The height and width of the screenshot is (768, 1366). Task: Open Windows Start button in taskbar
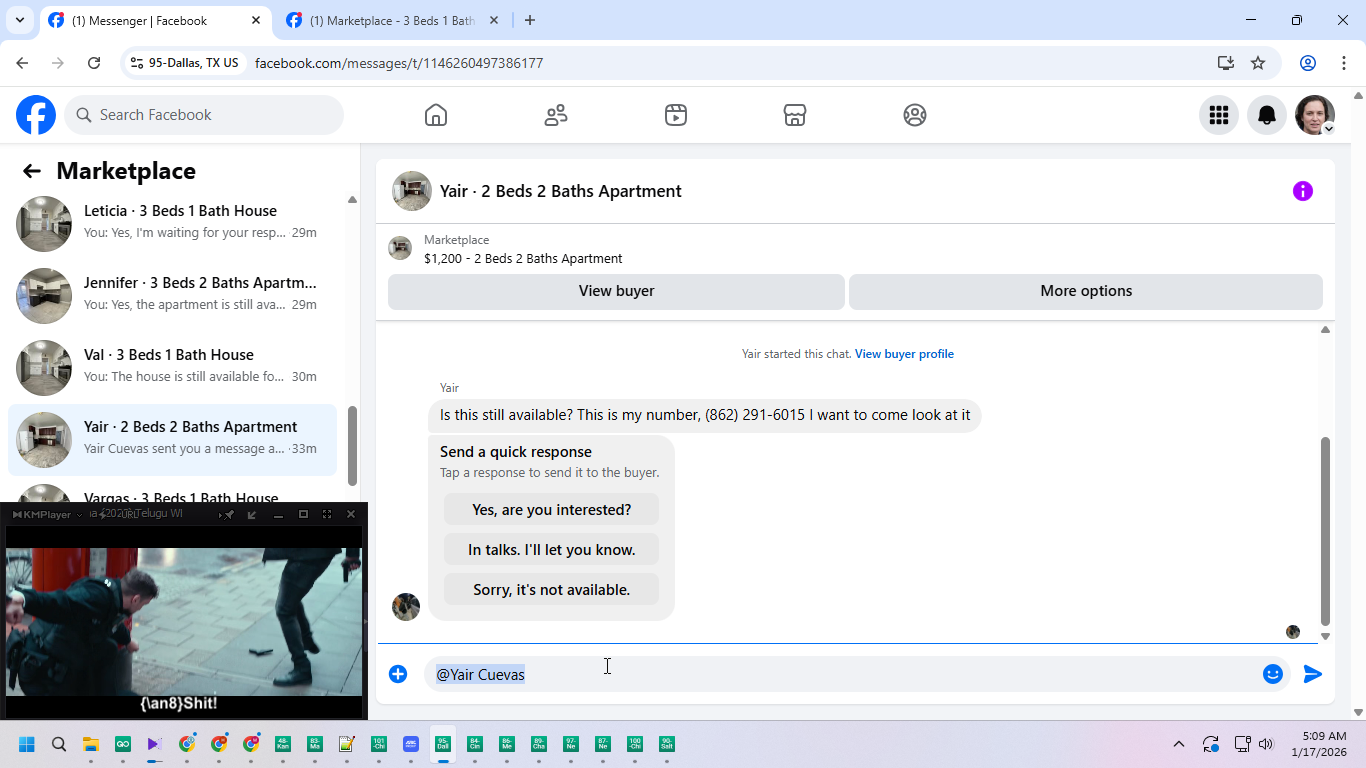(27, 744)
